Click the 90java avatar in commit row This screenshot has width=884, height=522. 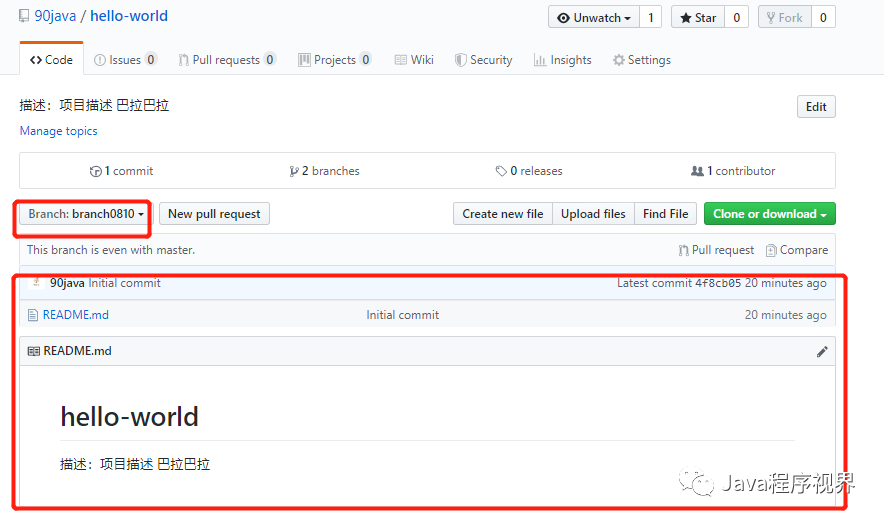[x=36, y=282]
